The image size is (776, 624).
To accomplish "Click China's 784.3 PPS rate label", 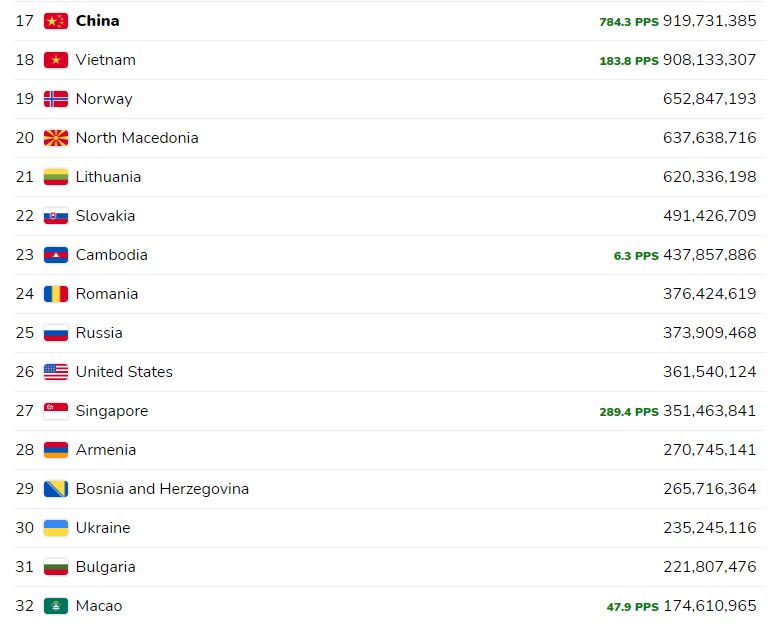I will click(629, 22).
